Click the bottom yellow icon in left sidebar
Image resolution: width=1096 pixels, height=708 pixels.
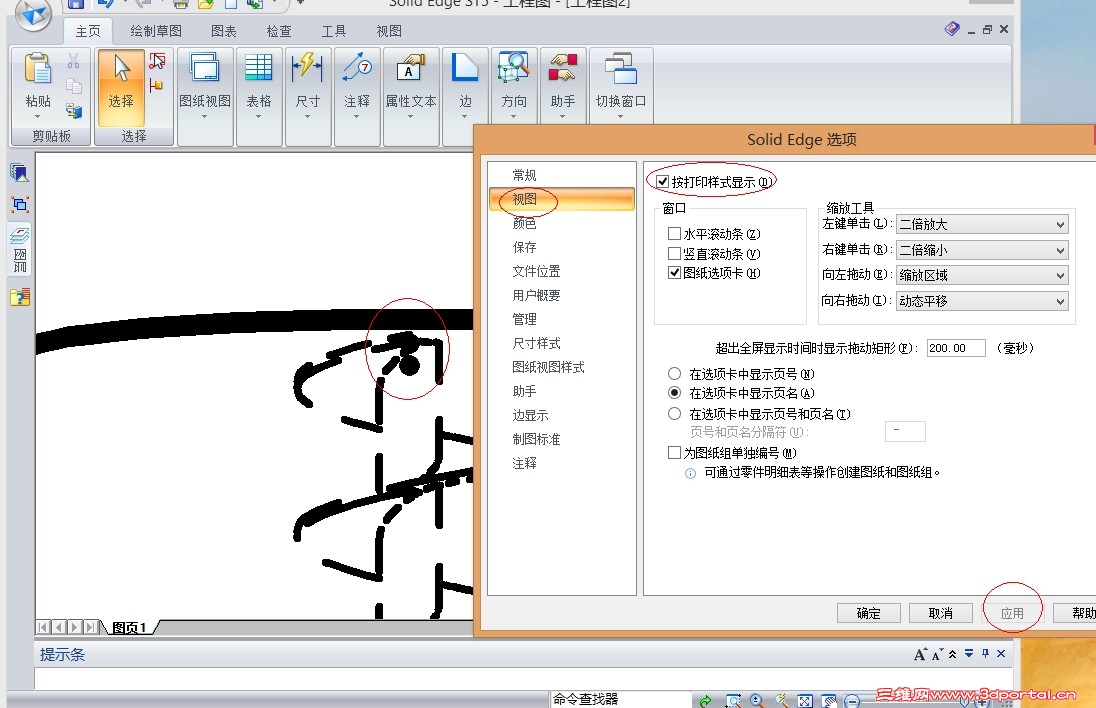[x=20, y=297]
